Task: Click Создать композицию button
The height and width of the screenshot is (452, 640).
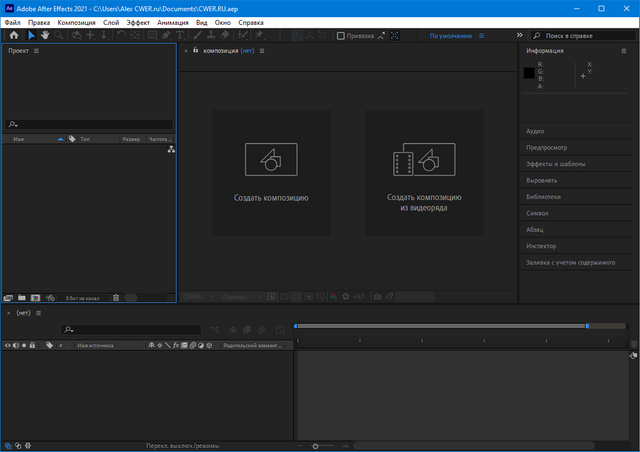Action: click(x=271, y=172)
